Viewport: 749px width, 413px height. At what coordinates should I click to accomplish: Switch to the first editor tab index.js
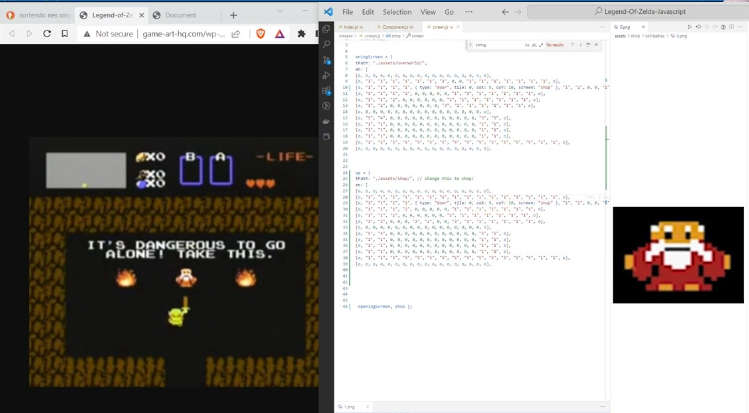click(x=353, y=27)
